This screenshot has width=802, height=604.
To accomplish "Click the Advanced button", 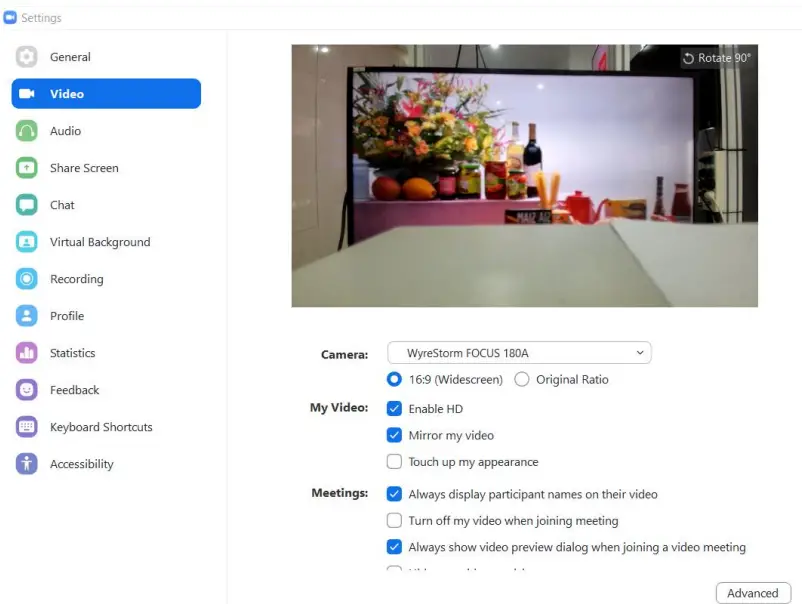I will pyautogui.click(x=753, y=593).
